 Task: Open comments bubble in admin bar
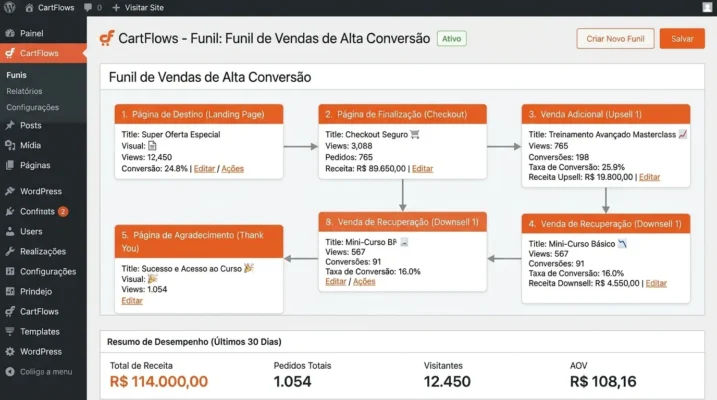[88, 8]
